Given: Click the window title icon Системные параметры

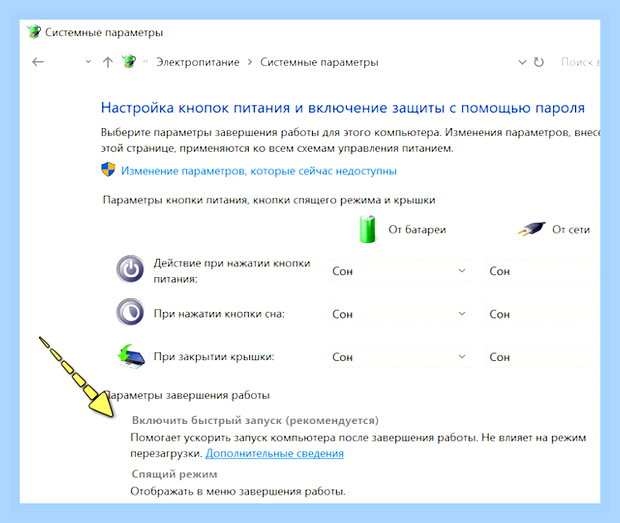Looking at the screenshot, I should 34,32.
